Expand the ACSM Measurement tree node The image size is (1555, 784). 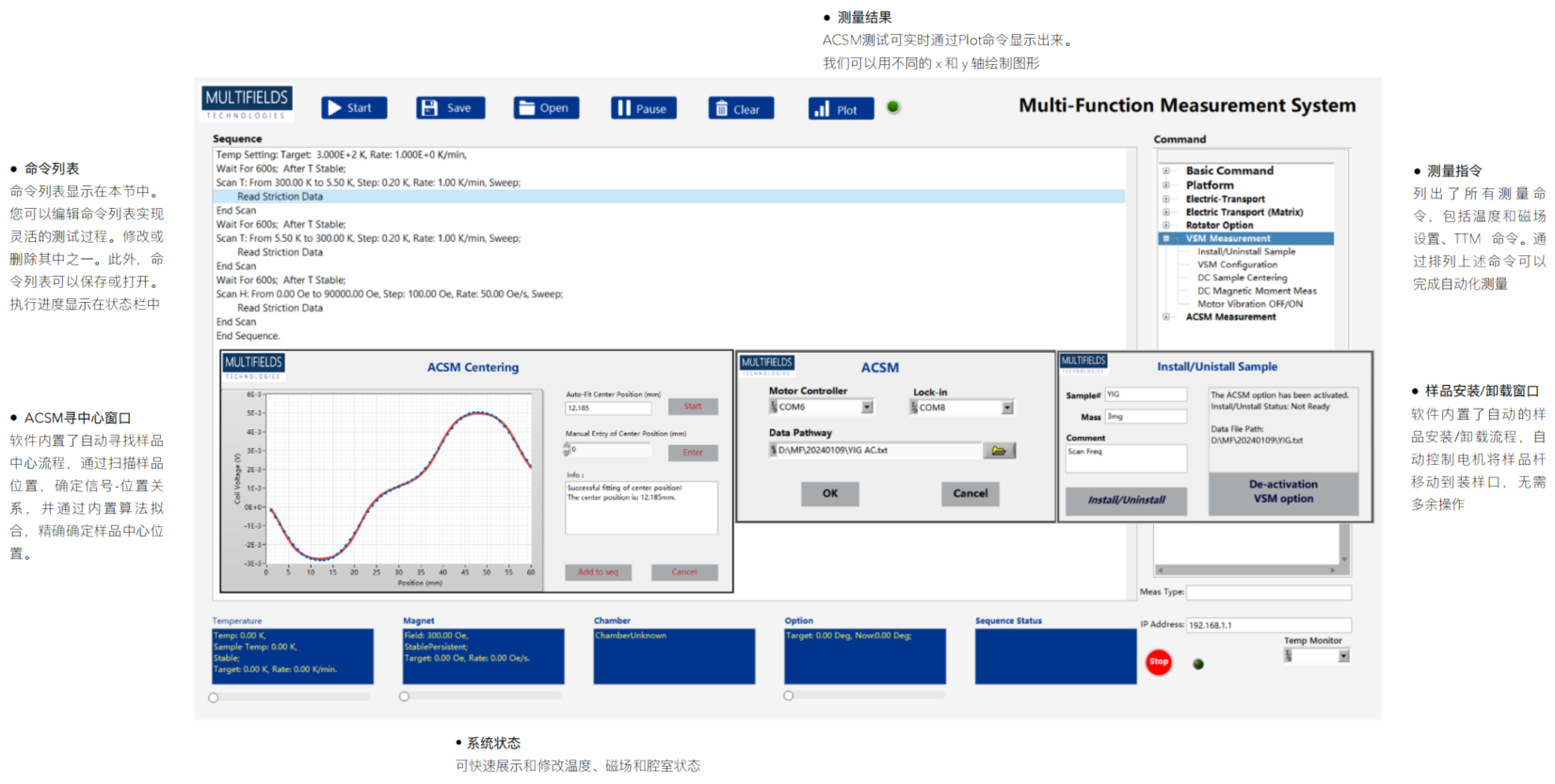1166,317
